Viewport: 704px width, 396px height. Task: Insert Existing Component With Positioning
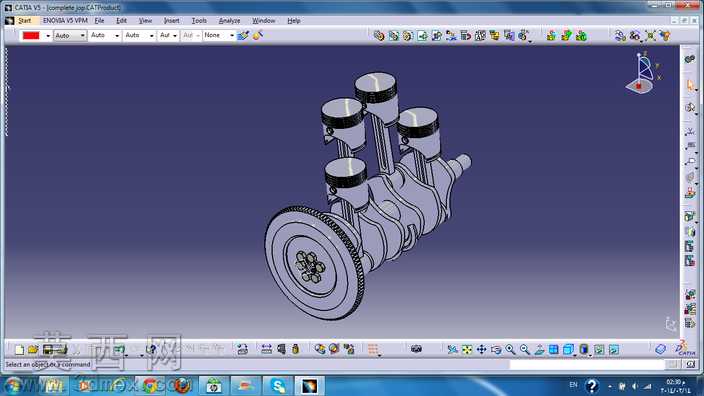[x=436, y=35]
